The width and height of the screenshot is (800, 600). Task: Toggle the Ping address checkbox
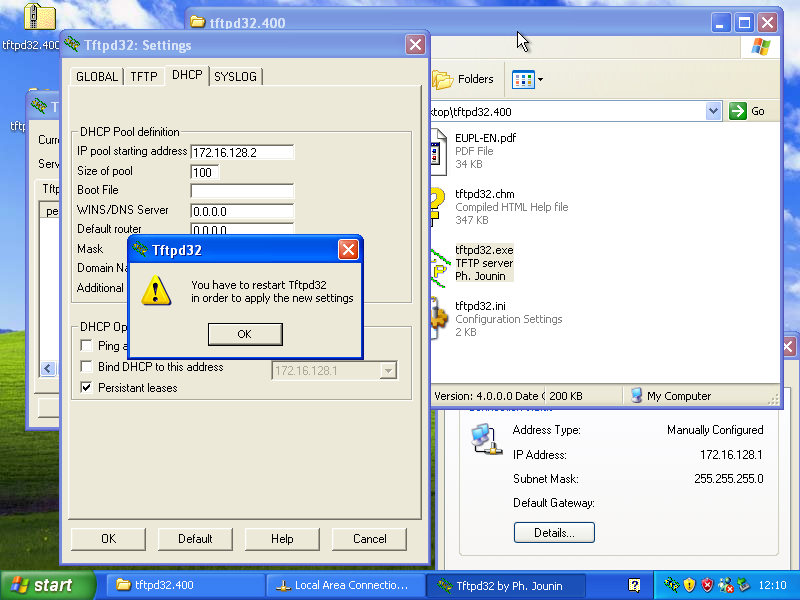coord(86,346)
